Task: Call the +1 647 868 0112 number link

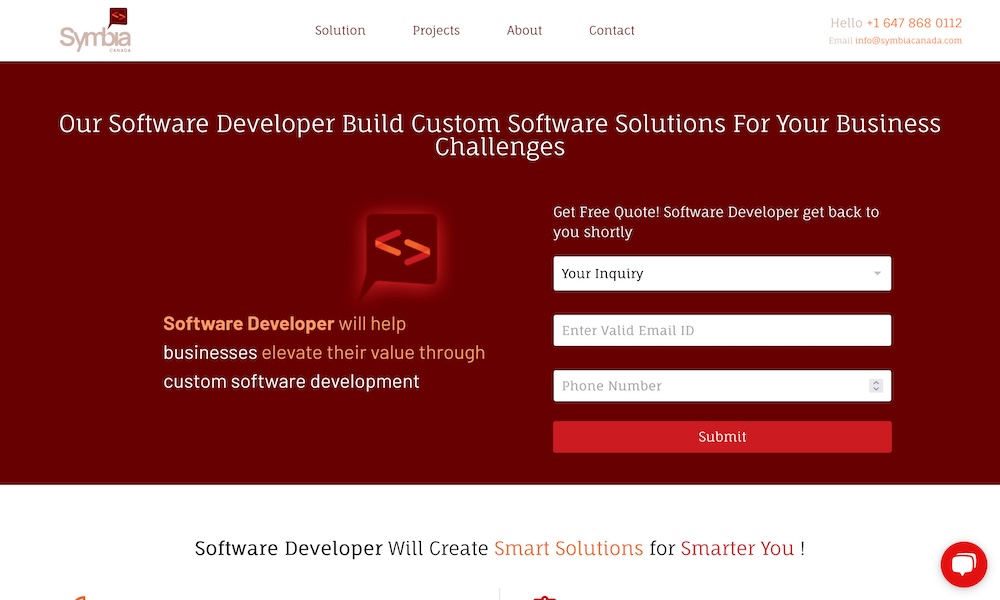Action: pyautogui.click(x=914, y=23)
